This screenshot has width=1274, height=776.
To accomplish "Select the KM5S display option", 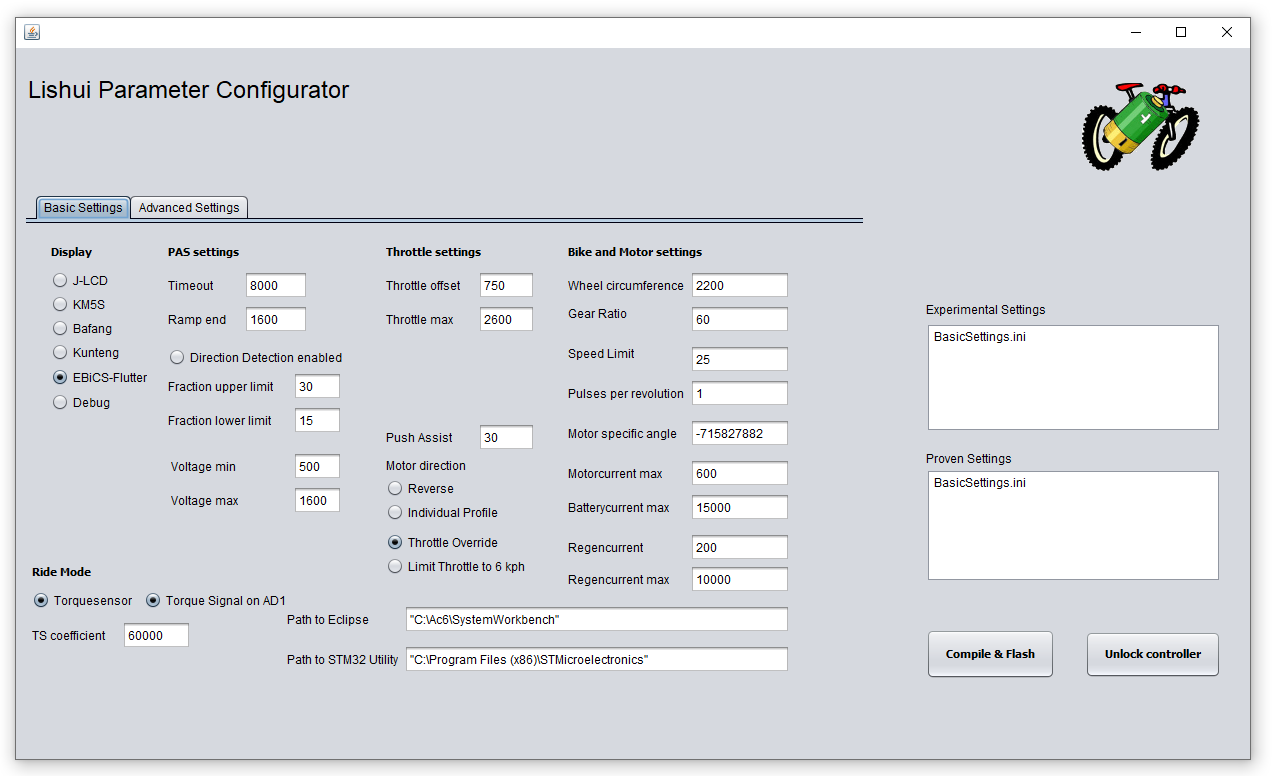I will pos(79,304).
